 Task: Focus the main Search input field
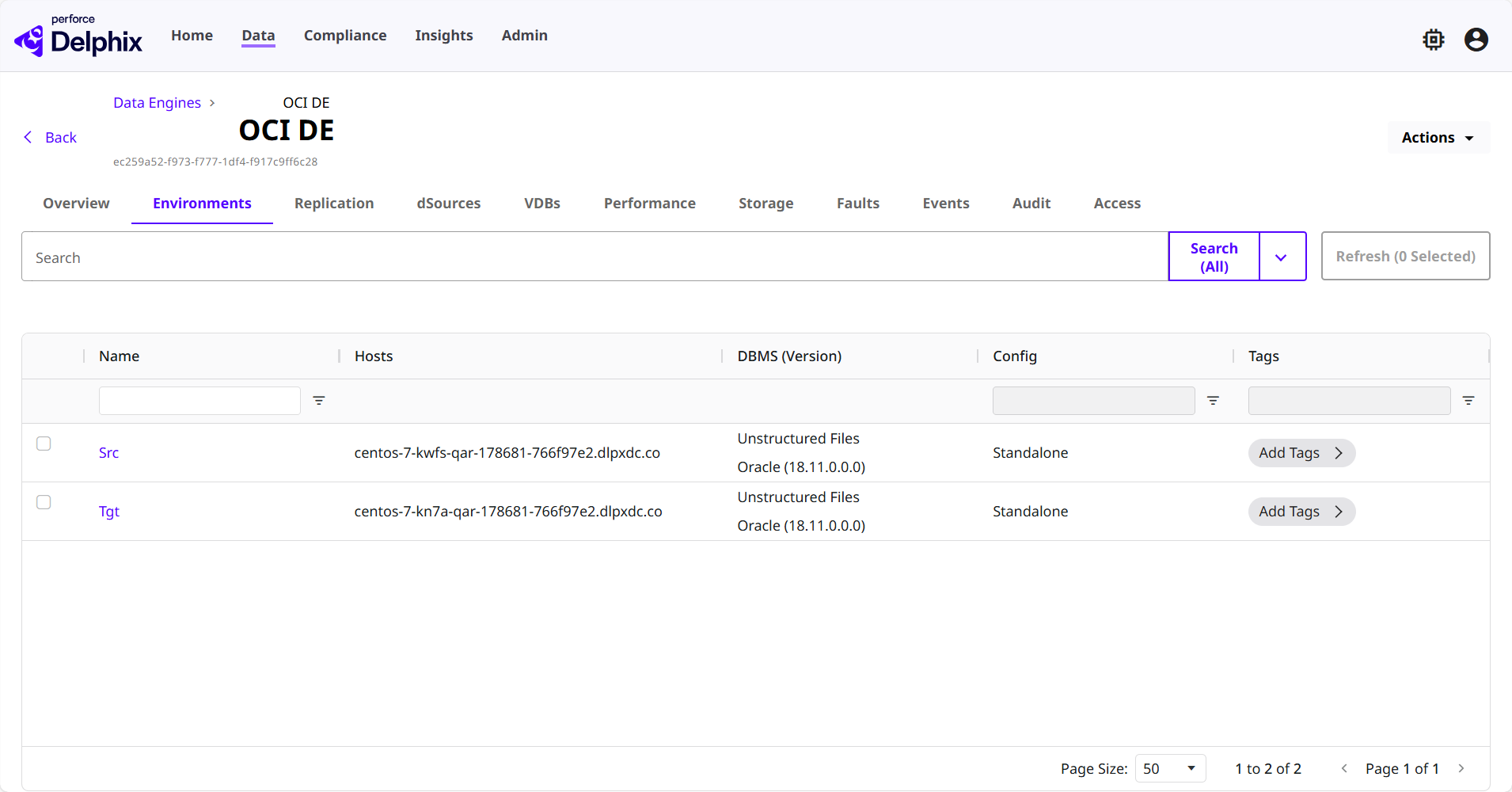(595, 257)
